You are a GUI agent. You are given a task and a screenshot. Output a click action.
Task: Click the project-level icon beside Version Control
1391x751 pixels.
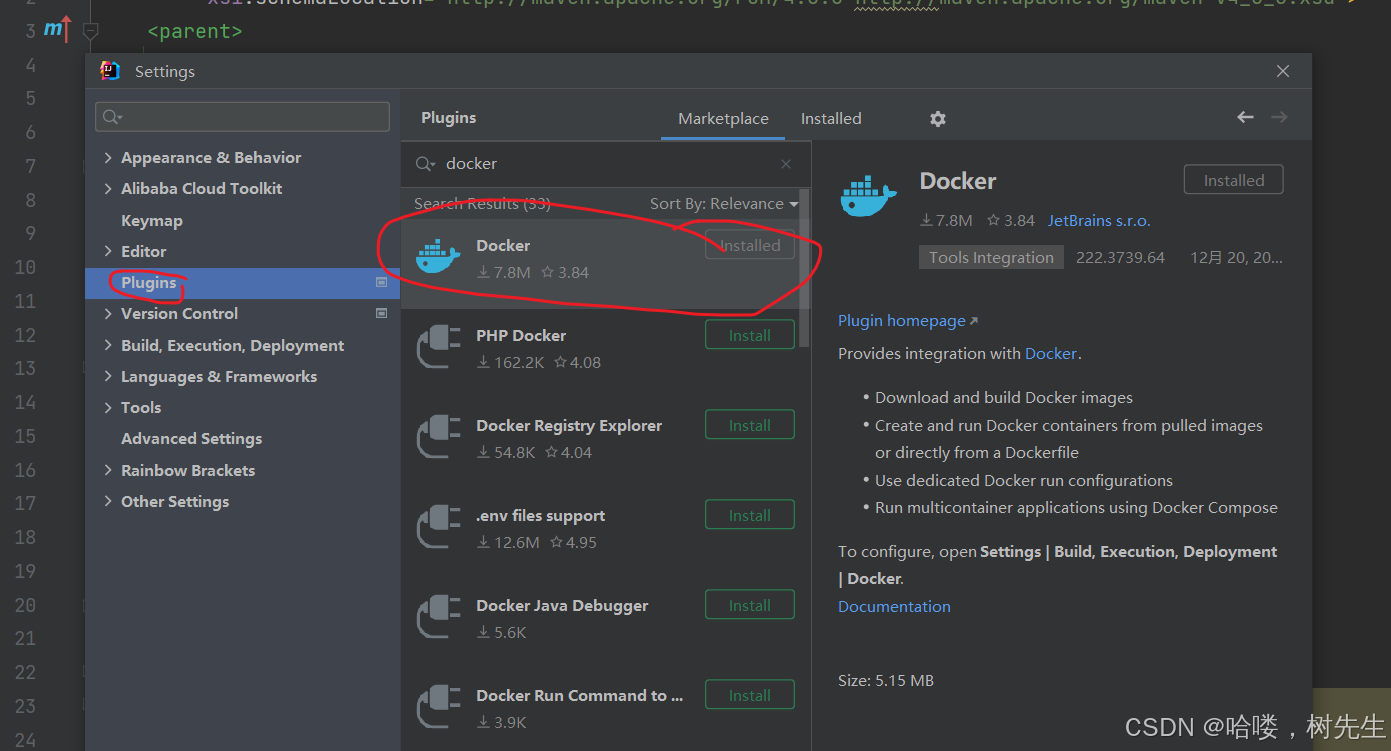tap(381, 314)
